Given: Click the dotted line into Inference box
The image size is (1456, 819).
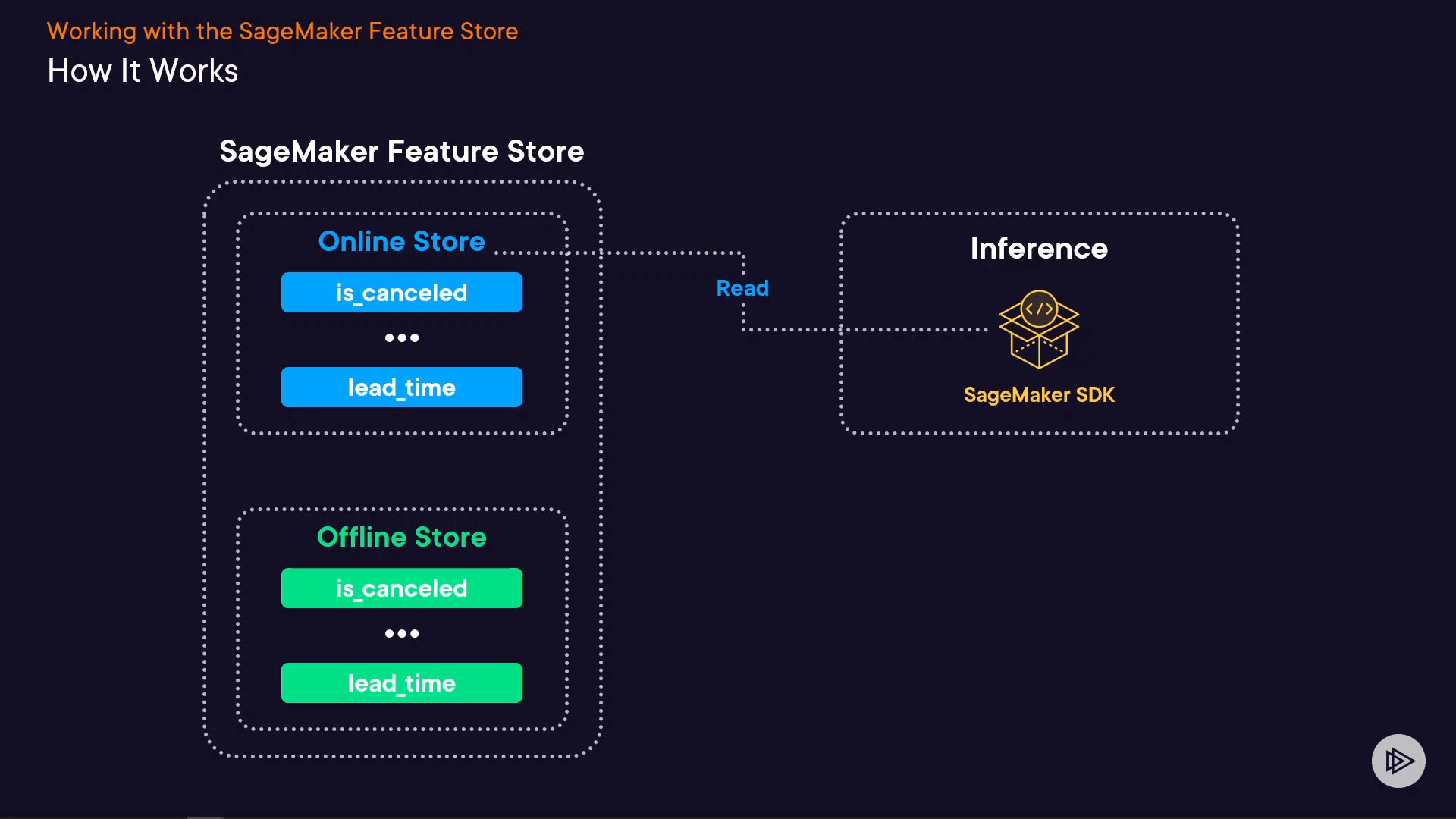Looking at the screenshot, I should [910, 330].
